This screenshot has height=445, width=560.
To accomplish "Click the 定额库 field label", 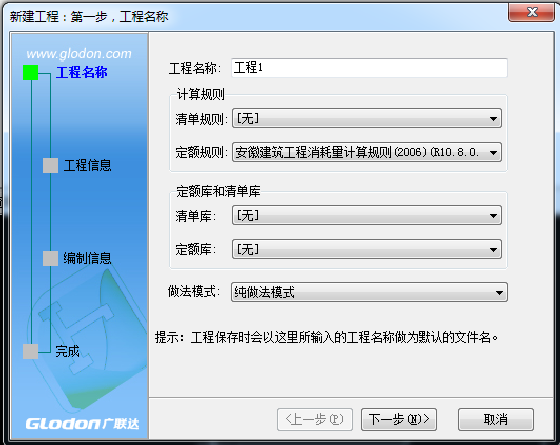I will pyautogui.click(x=196, y=249).
